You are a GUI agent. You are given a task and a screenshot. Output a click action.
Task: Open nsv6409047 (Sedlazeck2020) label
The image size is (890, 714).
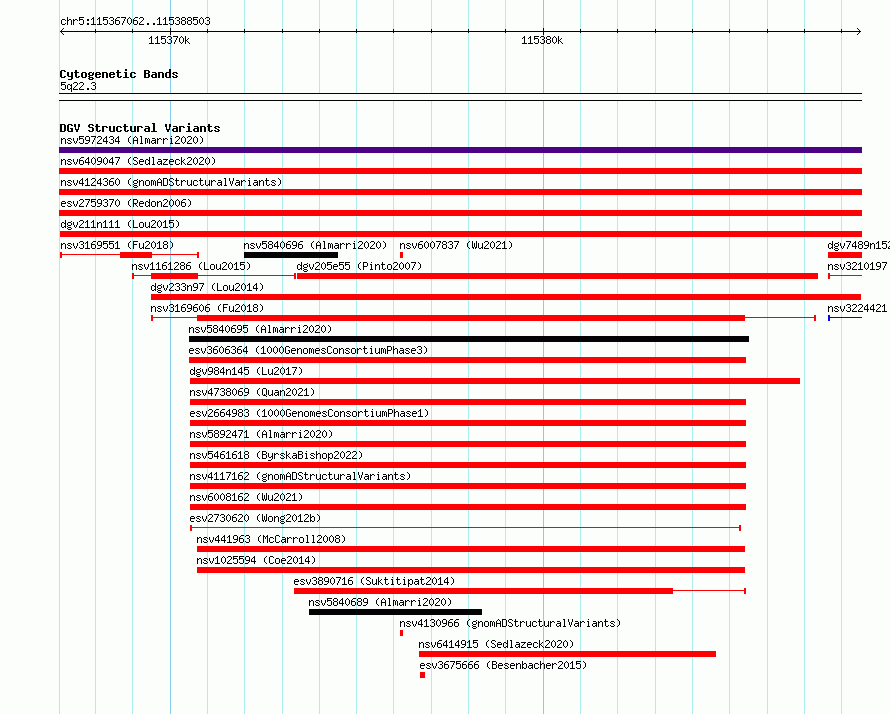[138, 161]
